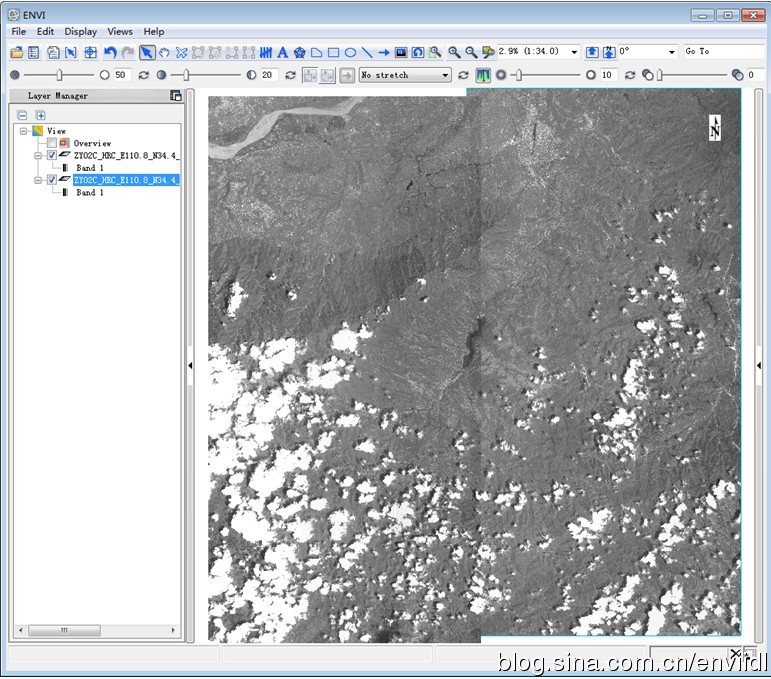The height and width of the screenshot is (679, 771).
Task: Select the Text Annotation tool
Action: pos(283,52)
